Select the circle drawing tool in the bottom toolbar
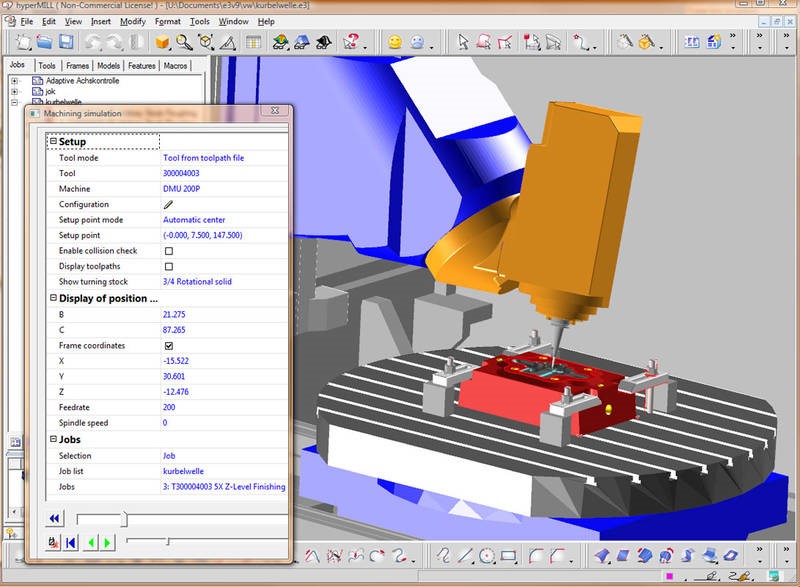 487,555
